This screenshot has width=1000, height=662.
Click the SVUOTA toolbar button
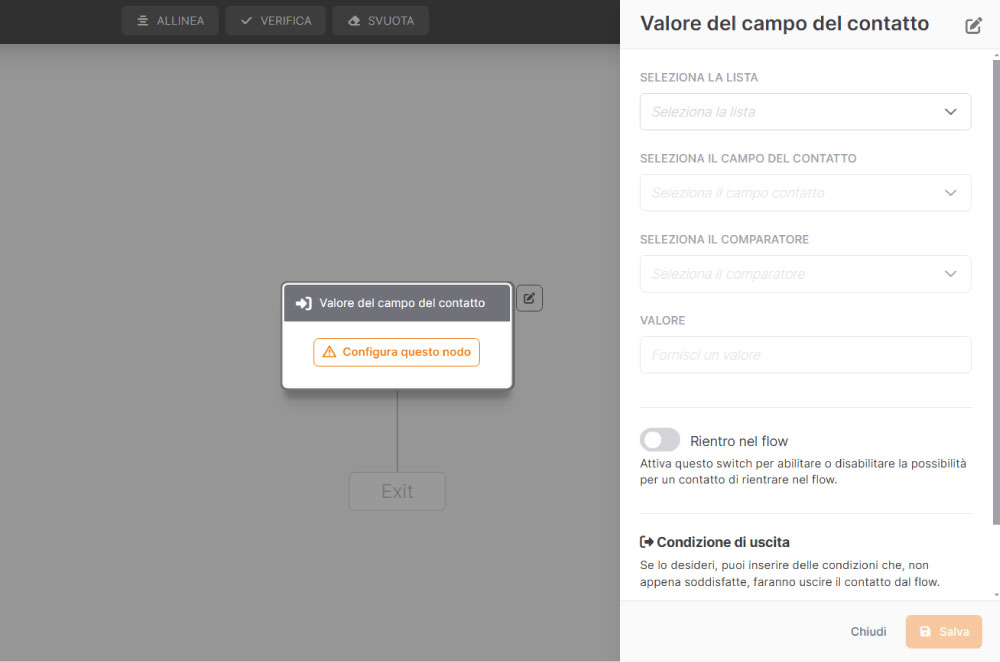coord(381,21)
